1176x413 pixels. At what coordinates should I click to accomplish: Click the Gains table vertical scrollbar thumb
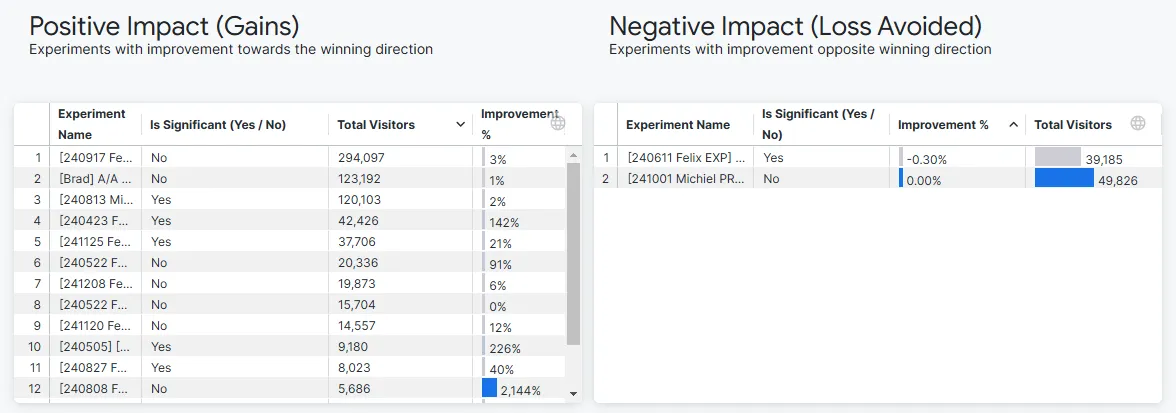click(574, 253)
